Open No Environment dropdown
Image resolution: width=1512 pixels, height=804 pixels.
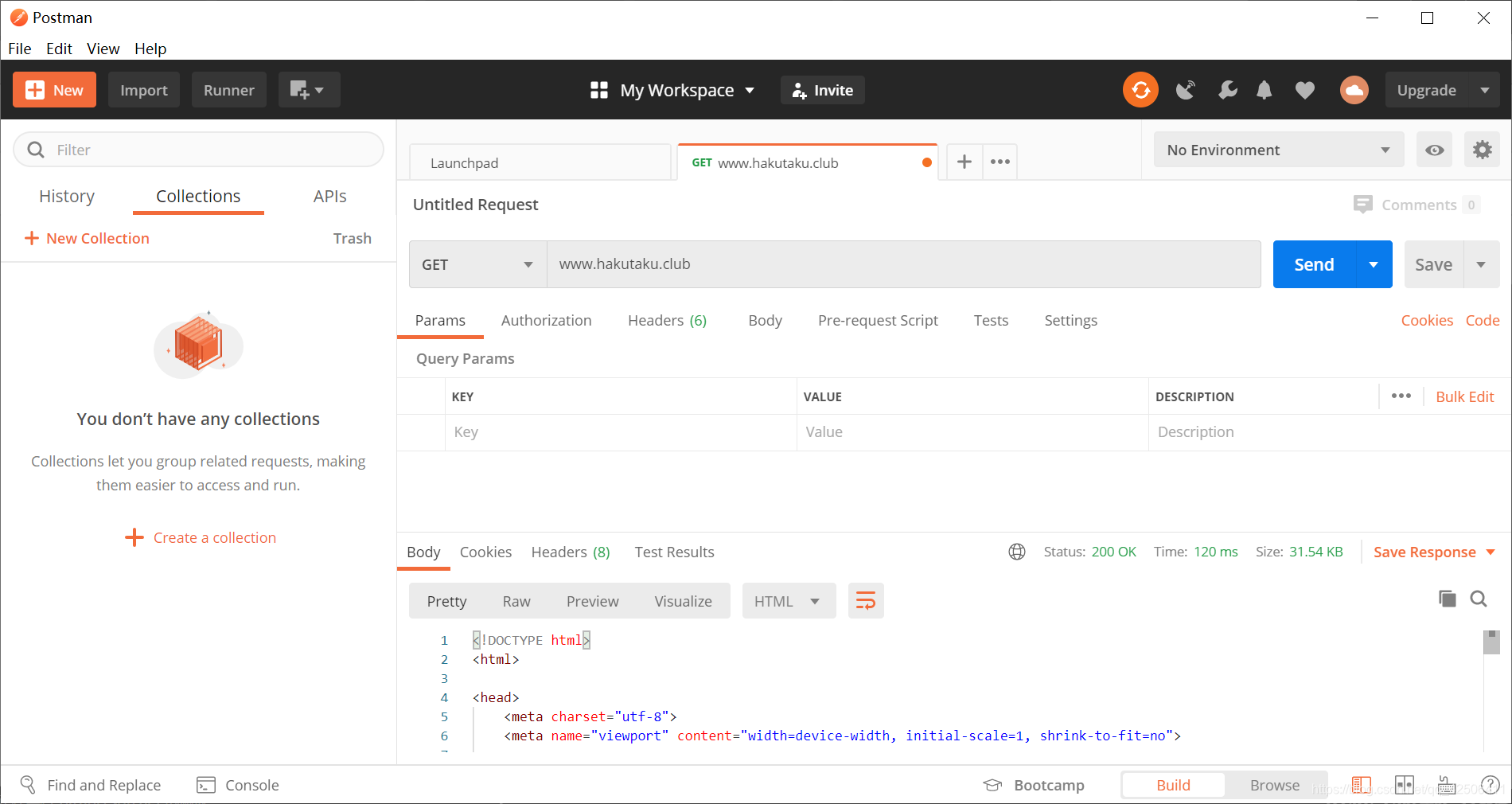coord(1278,150)
